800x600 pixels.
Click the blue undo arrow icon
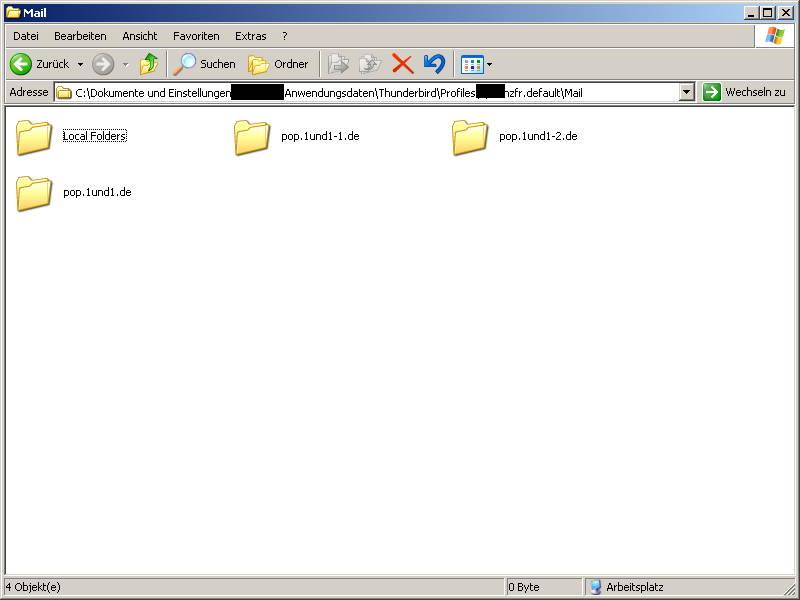click(434, 64)
